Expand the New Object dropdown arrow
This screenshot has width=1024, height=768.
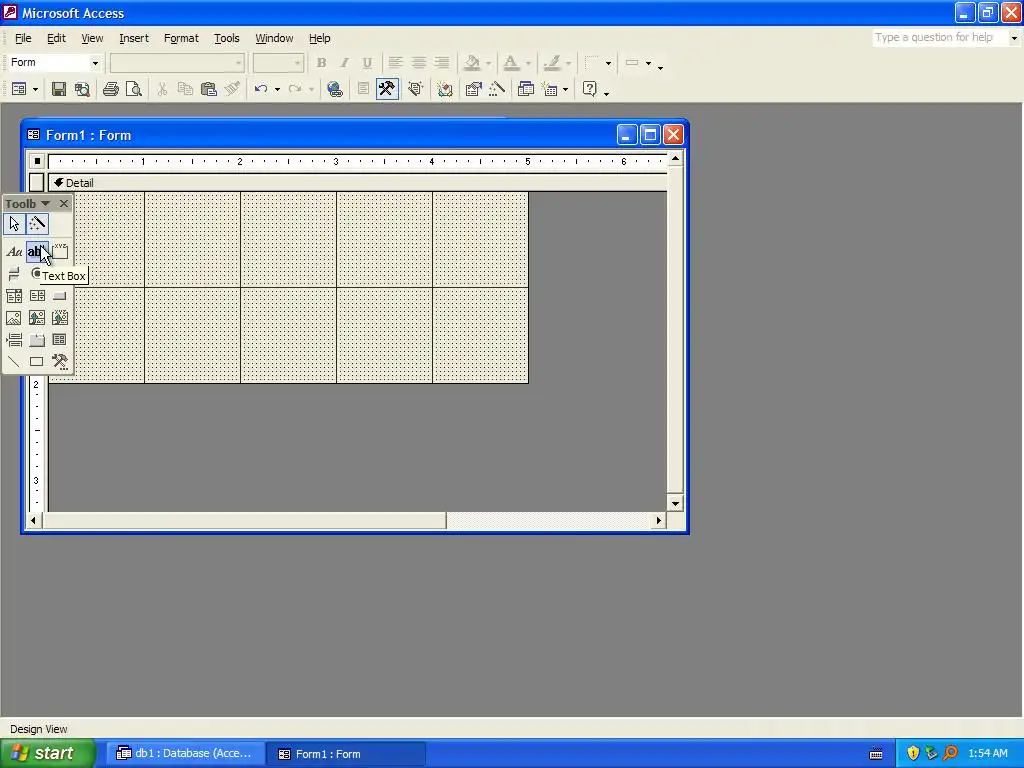click(x=565, y=89)
